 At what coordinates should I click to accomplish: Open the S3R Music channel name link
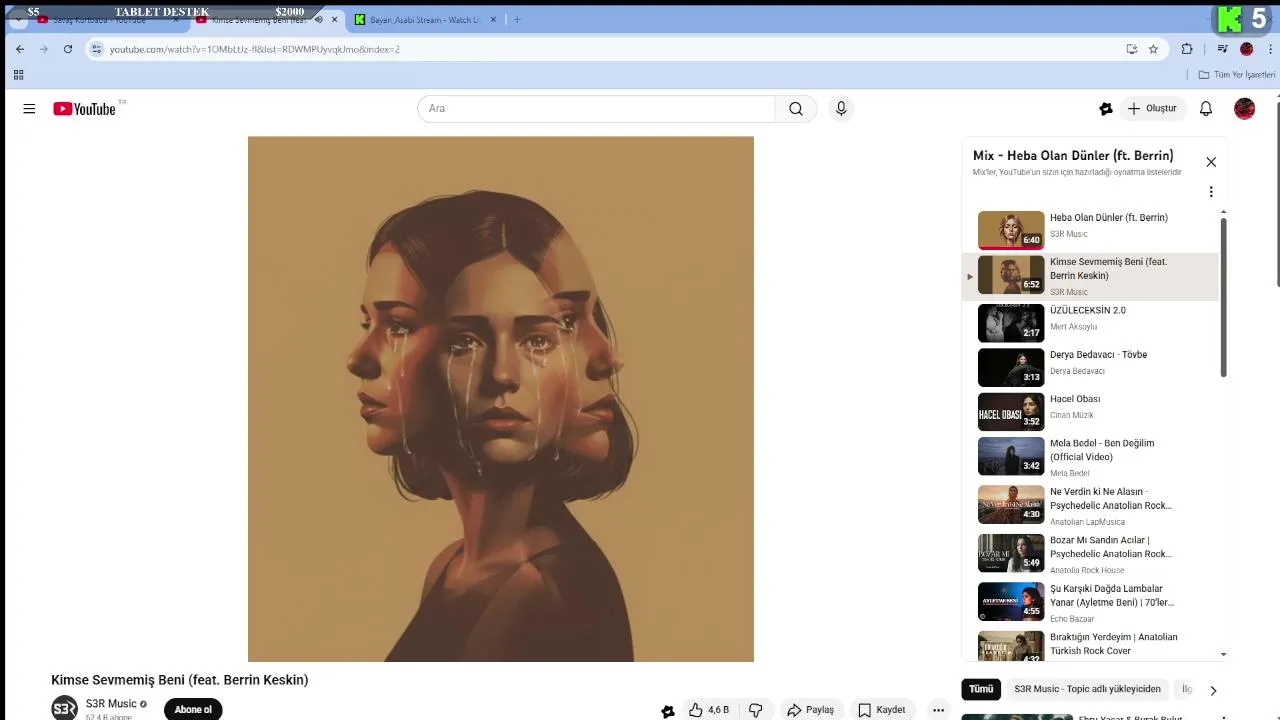click(x=111, y=704)
